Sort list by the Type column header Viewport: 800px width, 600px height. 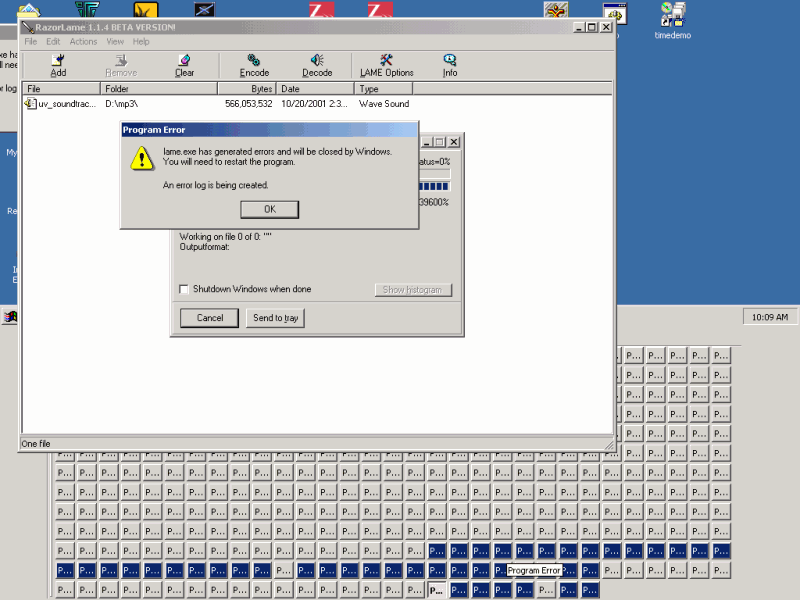(x=383, y=89)
